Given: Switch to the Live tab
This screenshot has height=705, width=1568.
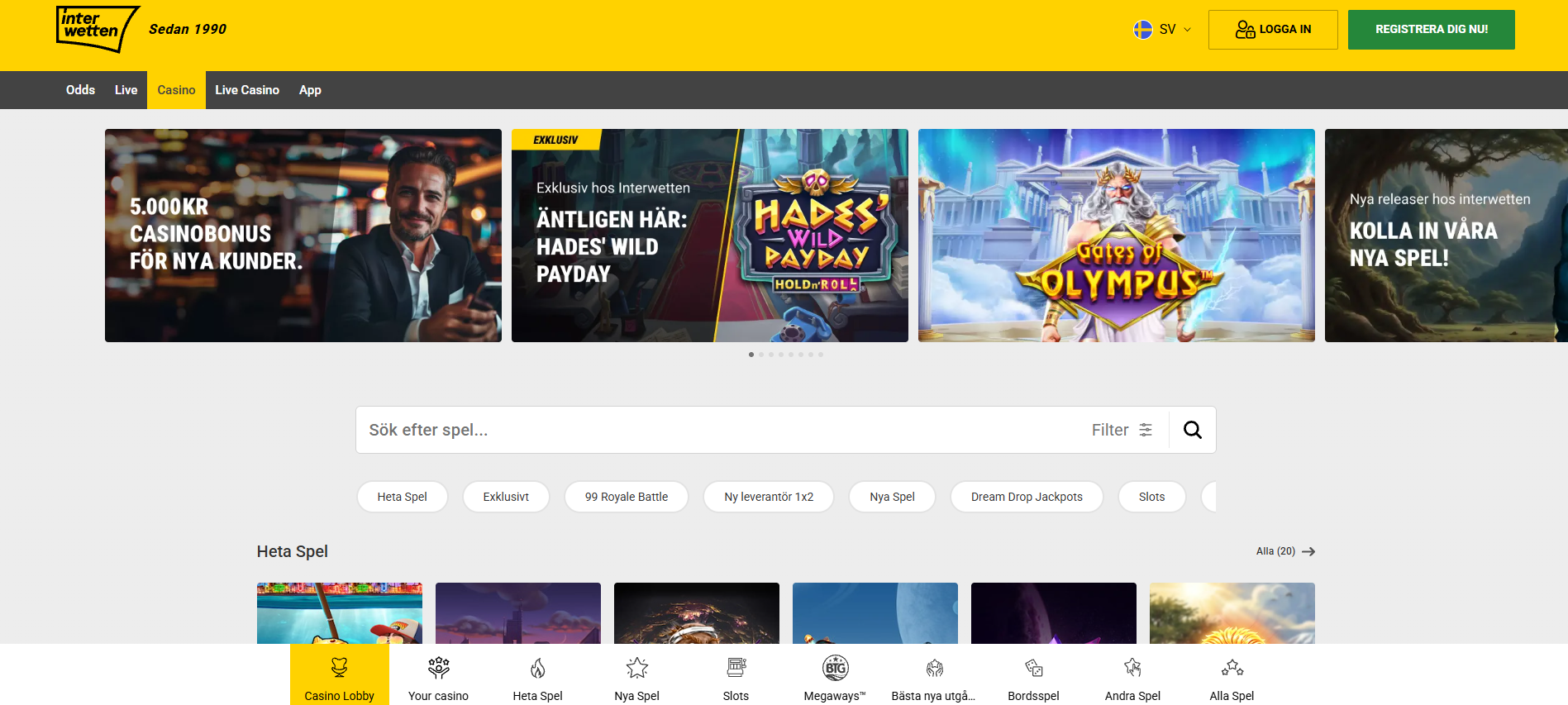Looking at the screenshot, I should [126, 90].
